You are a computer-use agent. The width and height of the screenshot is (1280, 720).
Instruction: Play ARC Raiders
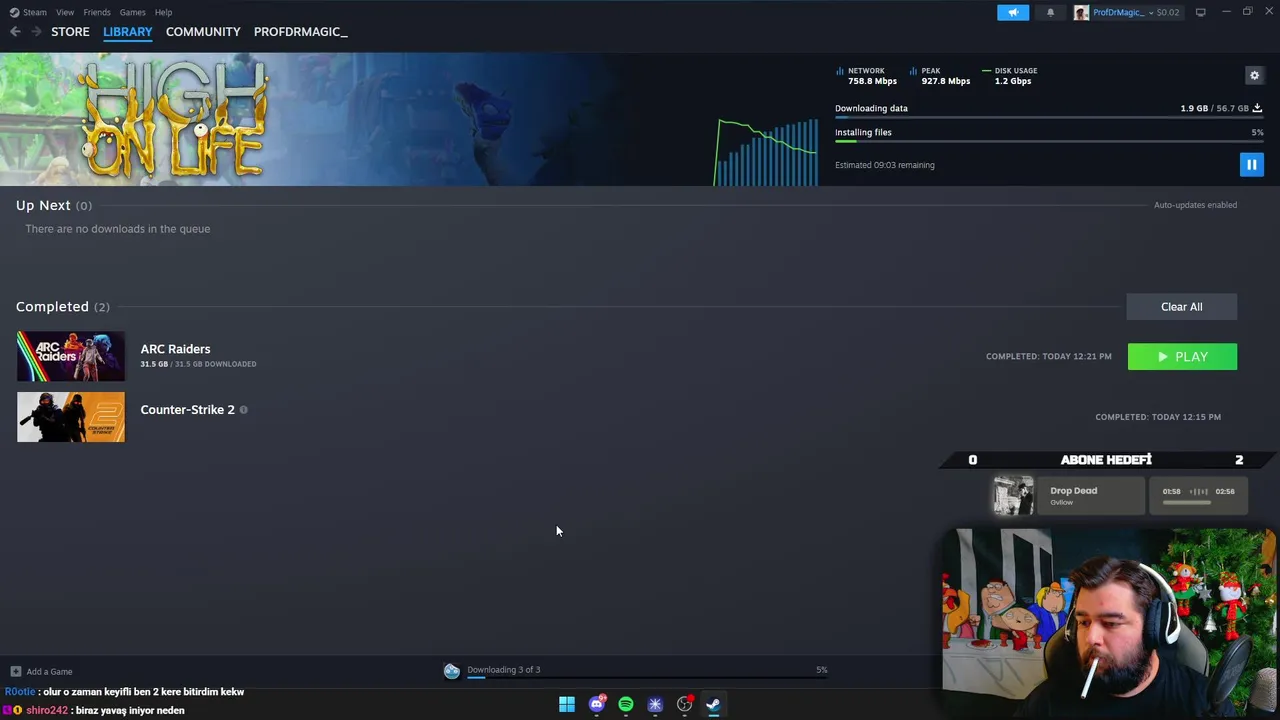pos(1182,357)
